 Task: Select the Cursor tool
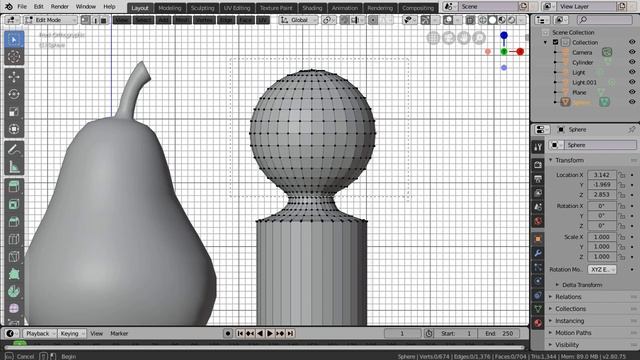[x=14, y=57]
